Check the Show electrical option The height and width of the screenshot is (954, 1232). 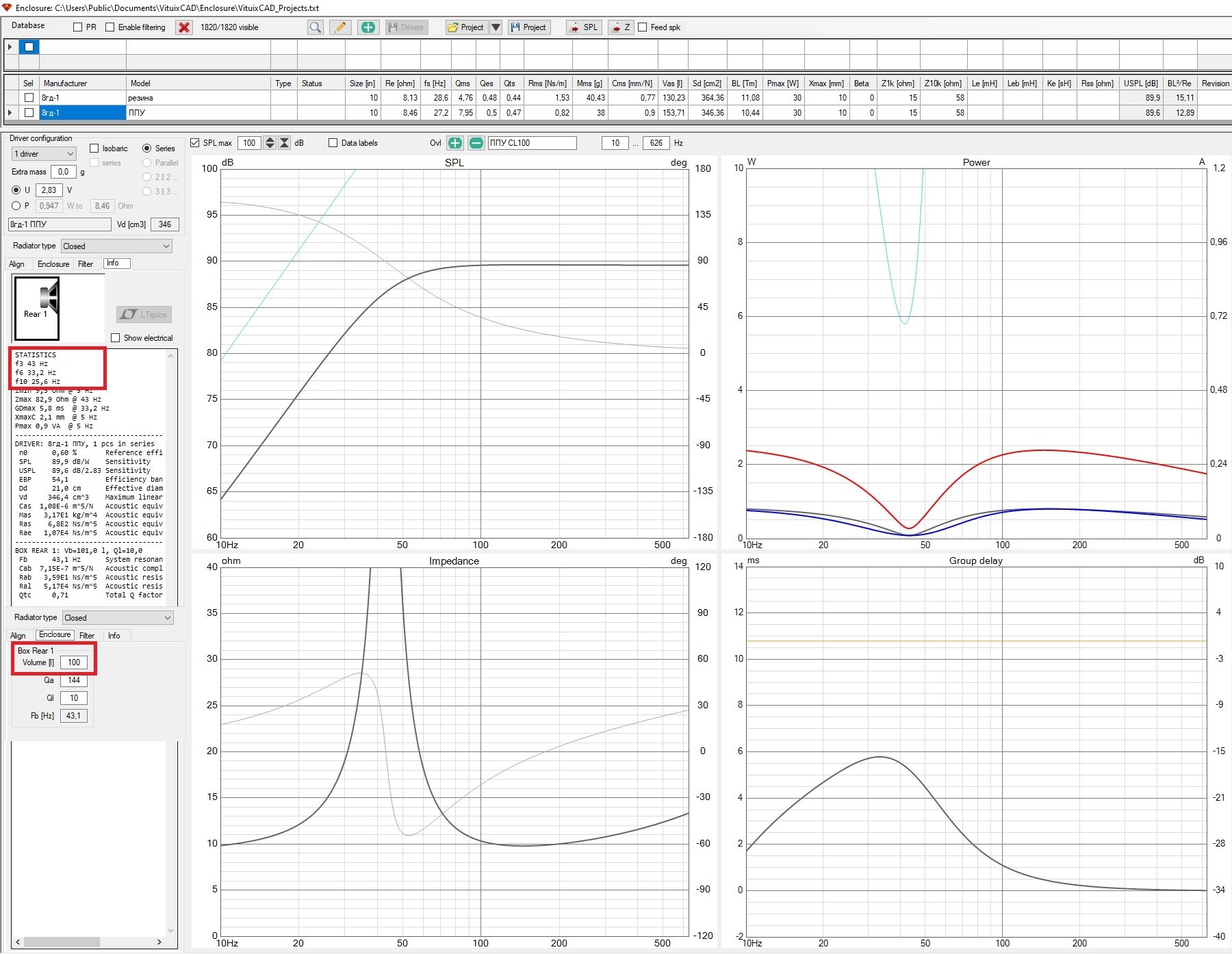(x=116, y=338)
